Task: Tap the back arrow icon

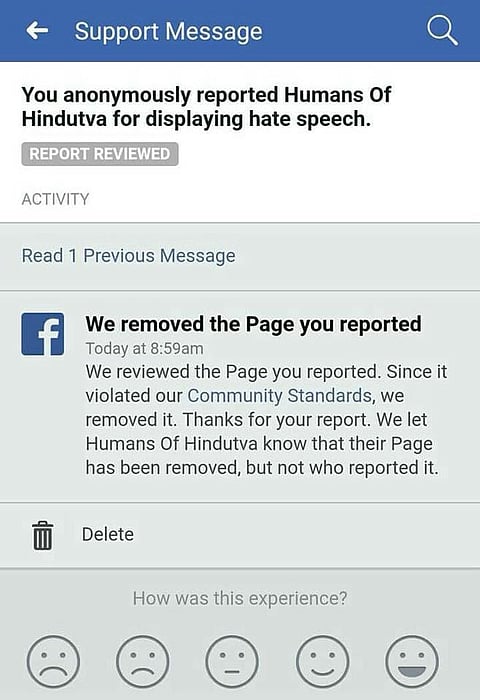Action: pos(37,31)
